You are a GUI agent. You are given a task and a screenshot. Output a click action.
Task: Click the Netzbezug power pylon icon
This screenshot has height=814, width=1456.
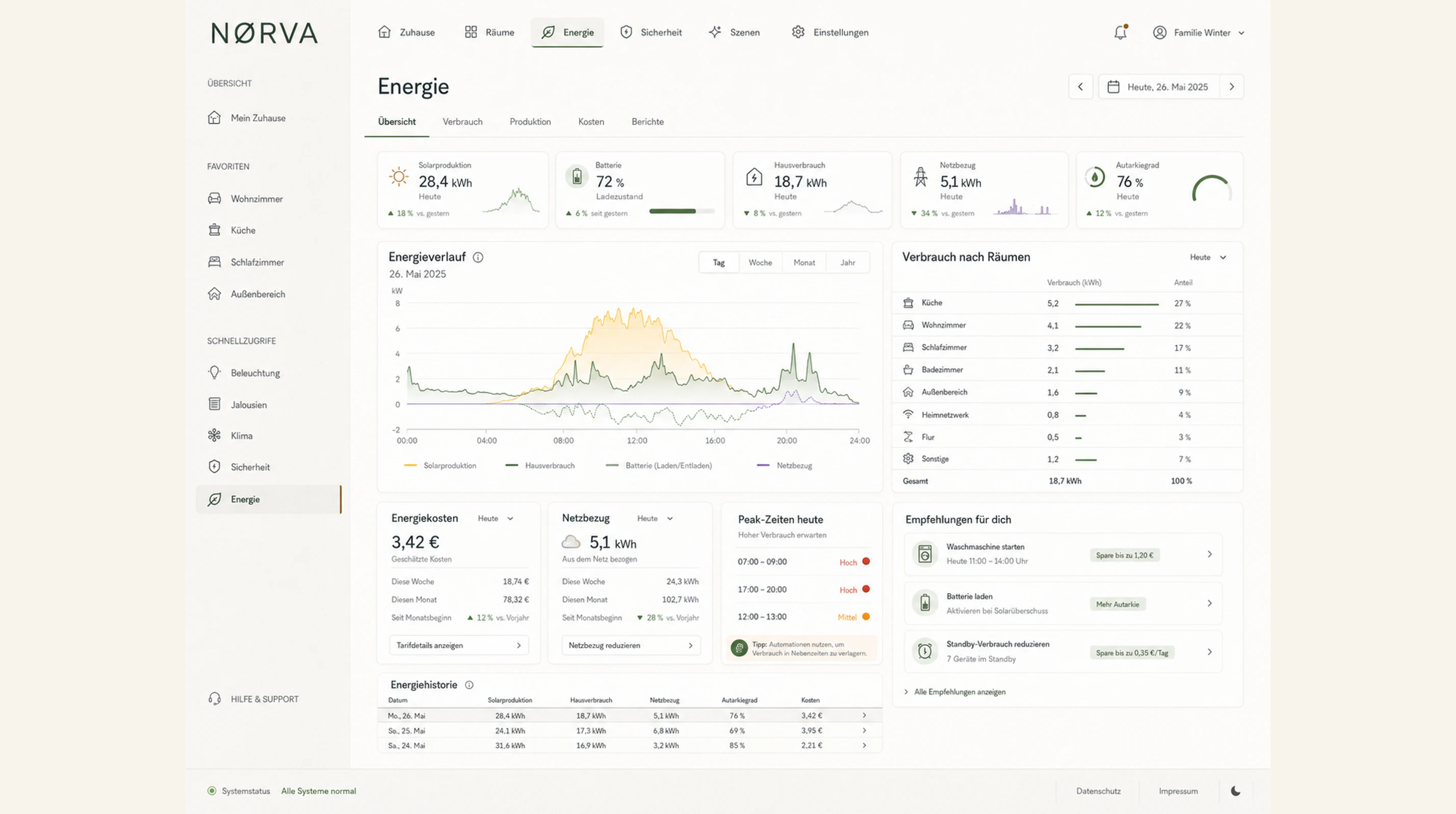click(921, 177)
